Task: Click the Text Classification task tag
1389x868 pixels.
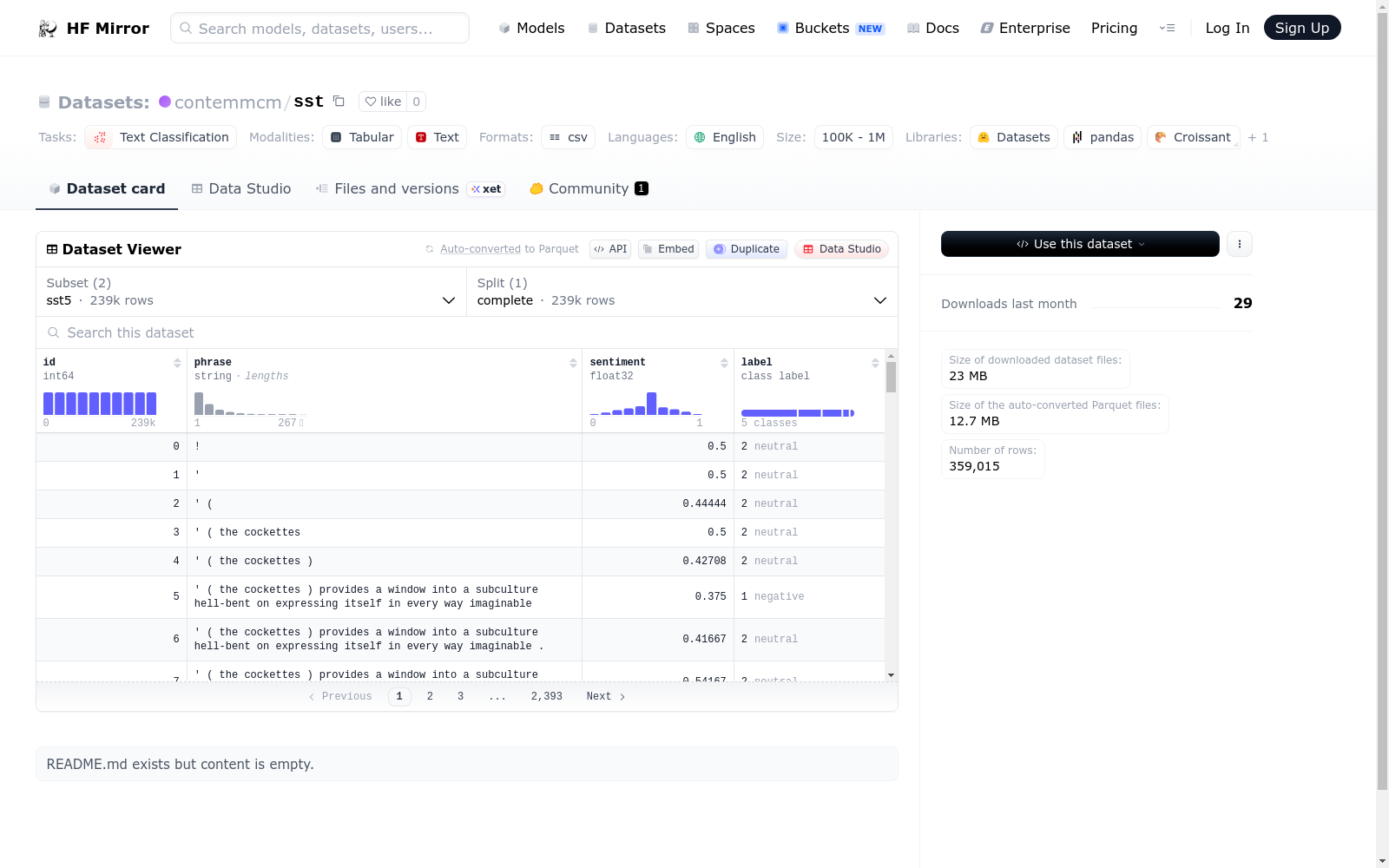Action: 161,137
